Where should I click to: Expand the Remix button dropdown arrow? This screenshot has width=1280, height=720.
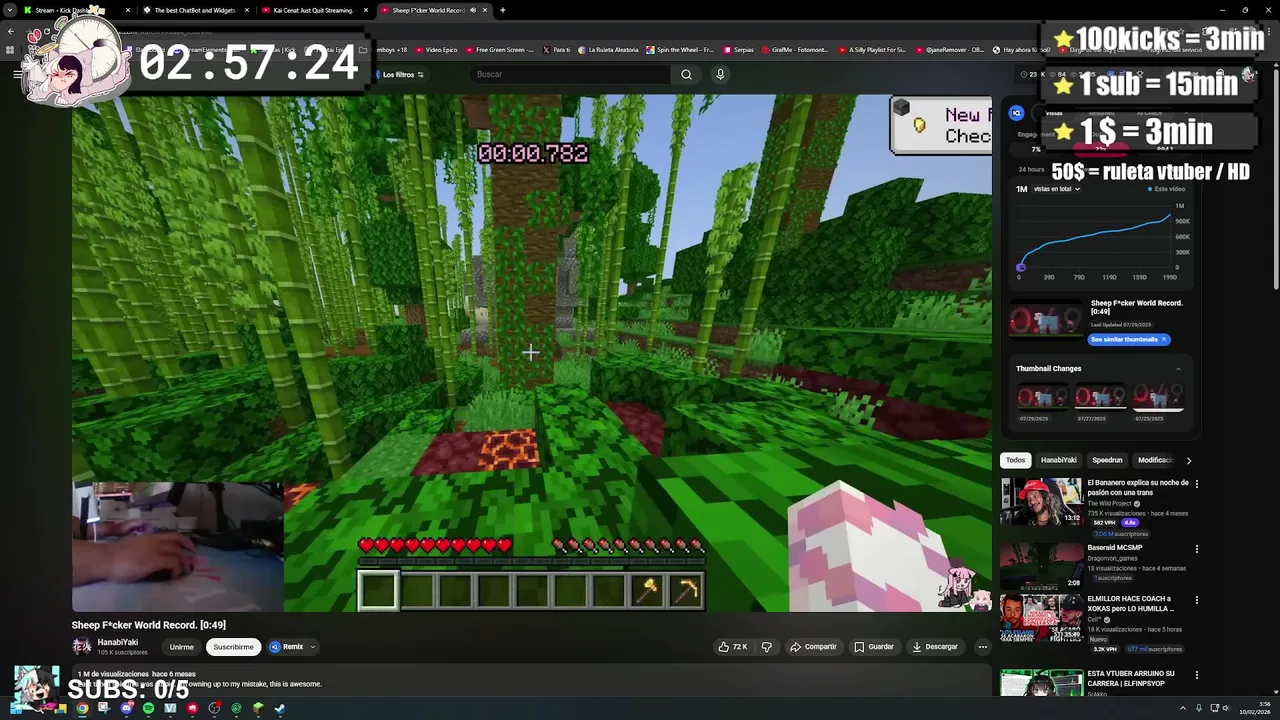coord(312,647)
